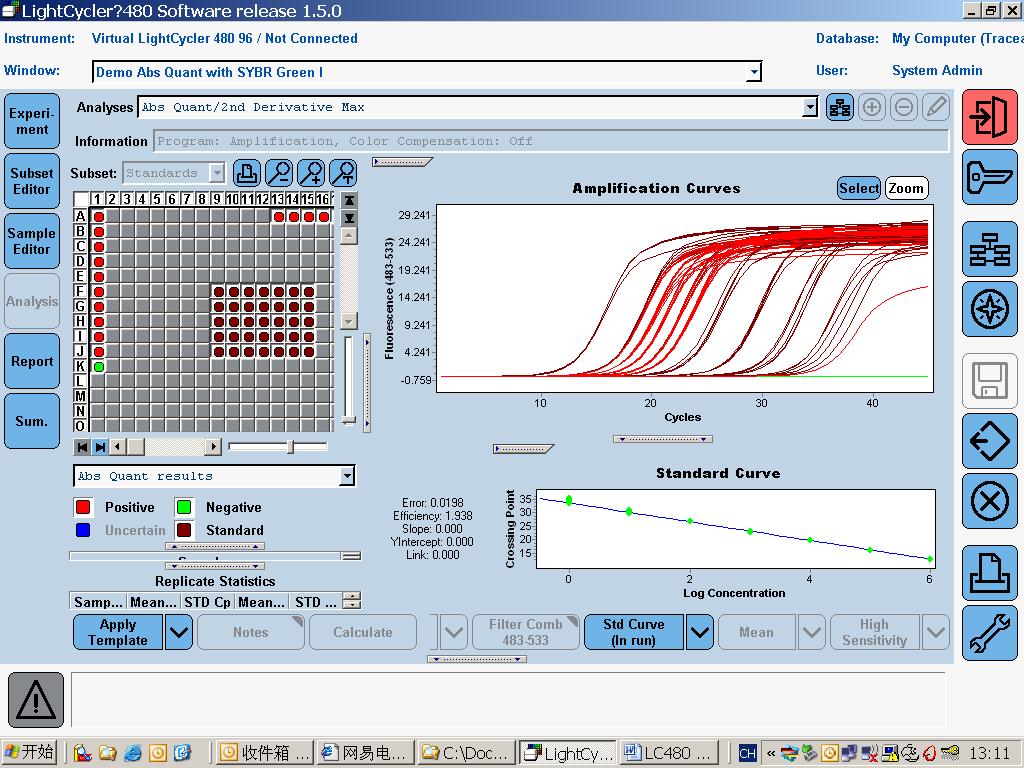
Task: Click the magnifier with plus sign icon
Action: coord(311,173)
